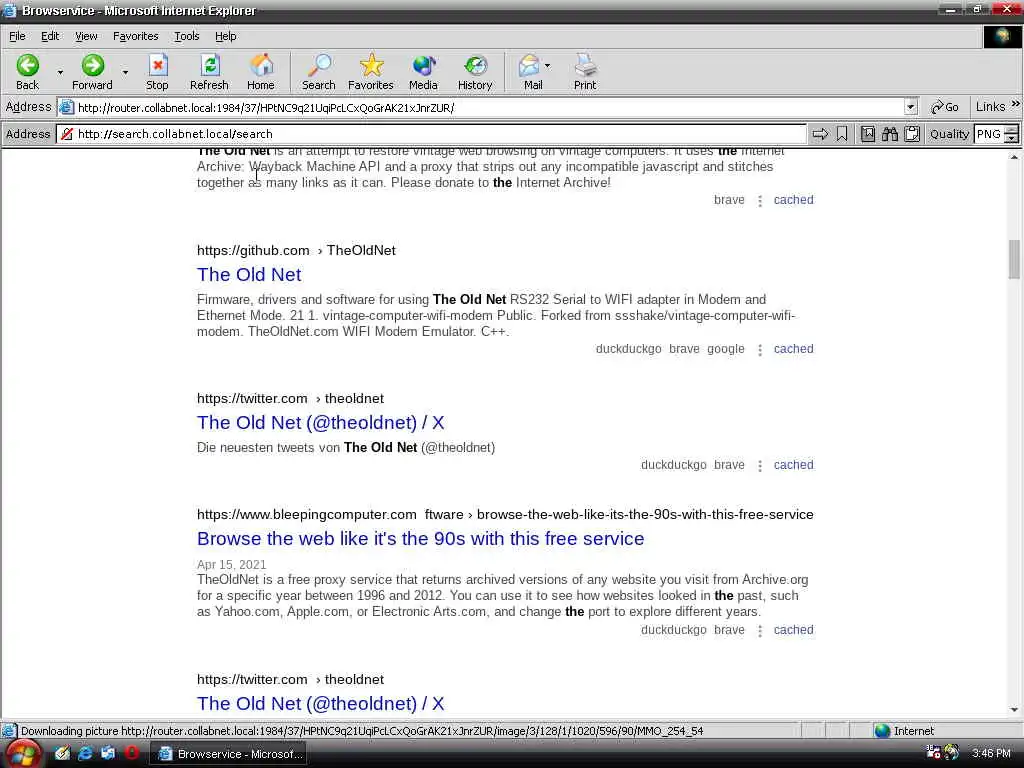This screenshot has height=768, width=1024.
Task: Click the Browservice clipboard icon
Action: [912, 134]
